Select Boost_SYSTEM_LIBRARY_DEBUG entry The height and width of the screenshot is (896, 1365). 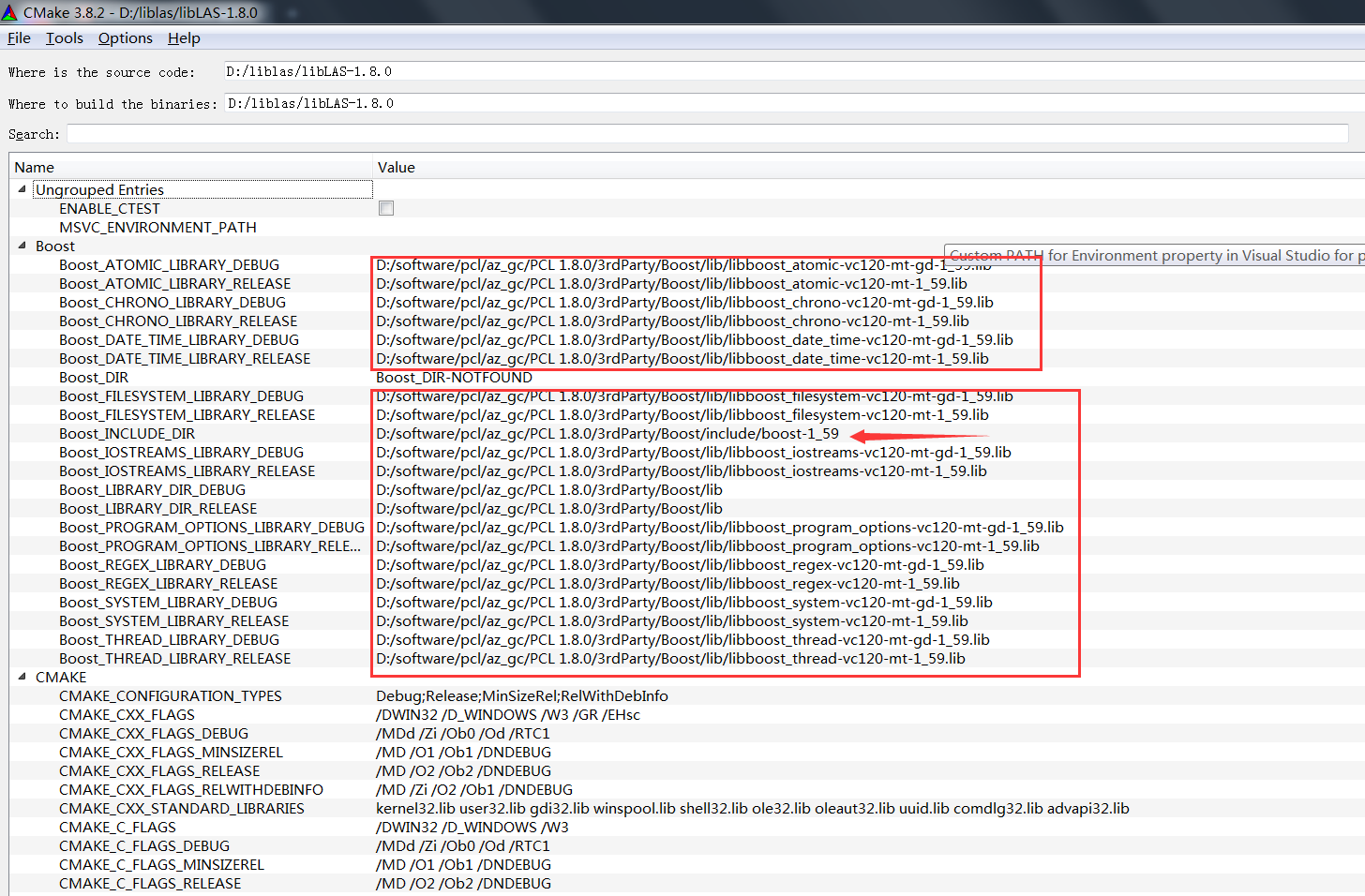point(168,602)
